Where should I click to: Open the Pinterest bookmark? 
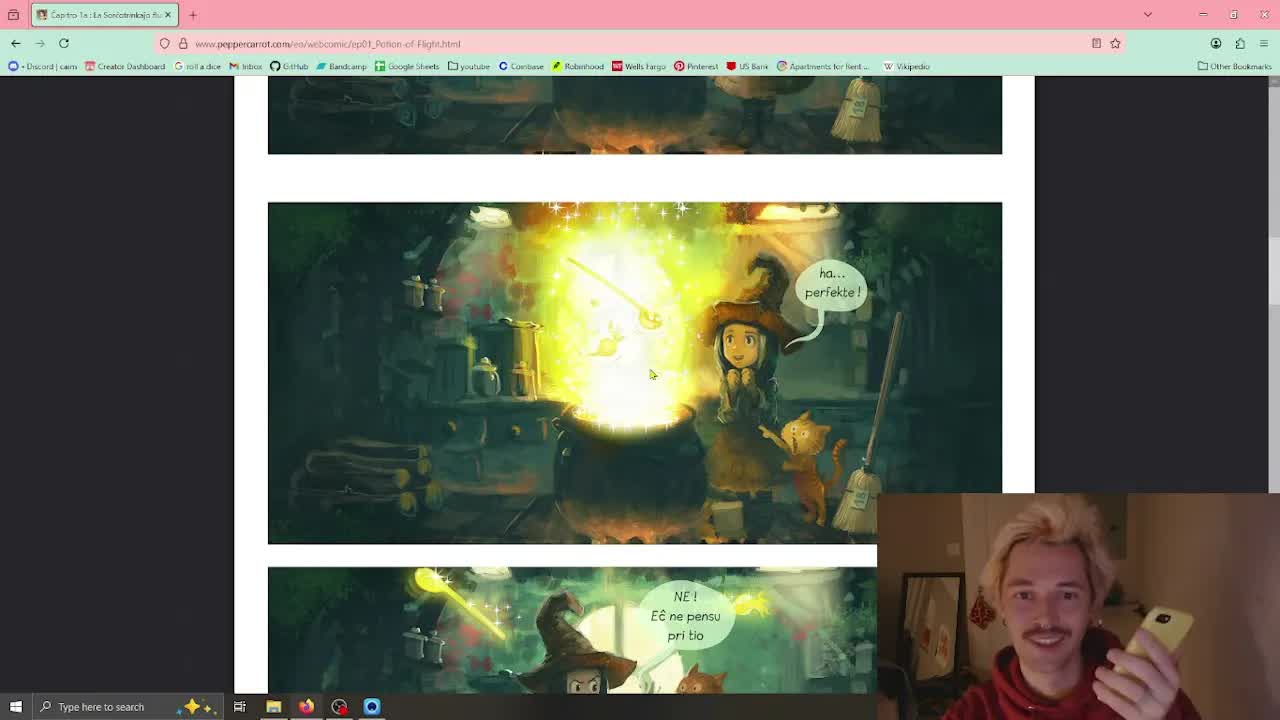696,67
